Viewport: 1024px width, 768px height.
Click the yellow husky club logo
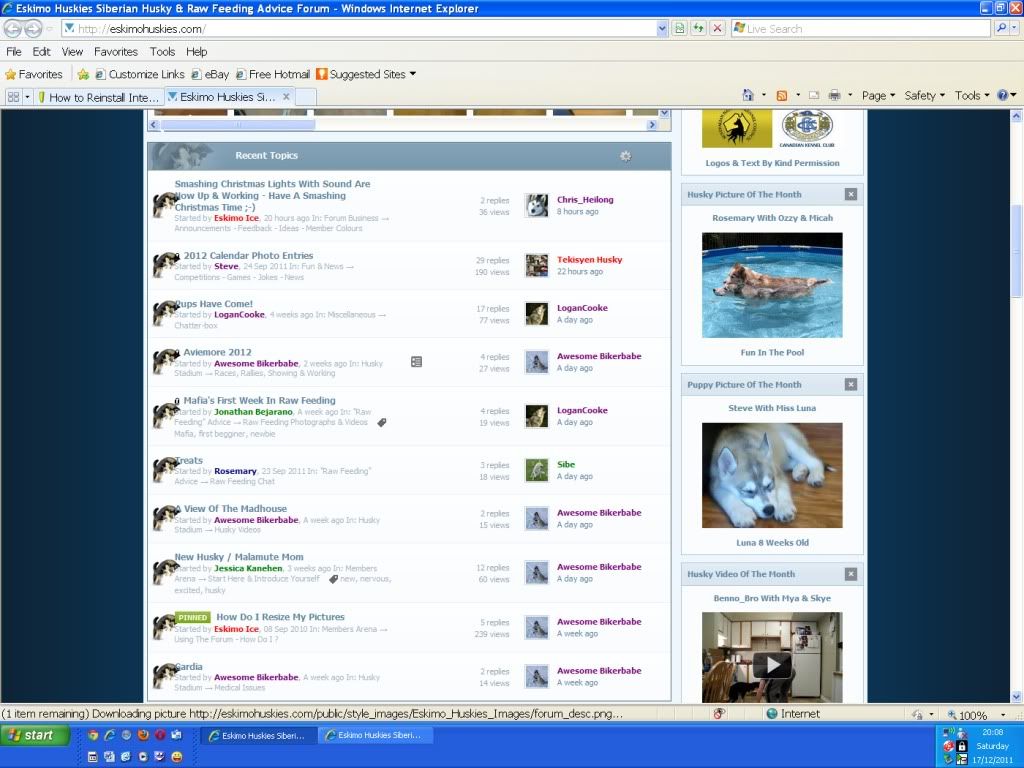click(737, 128)
